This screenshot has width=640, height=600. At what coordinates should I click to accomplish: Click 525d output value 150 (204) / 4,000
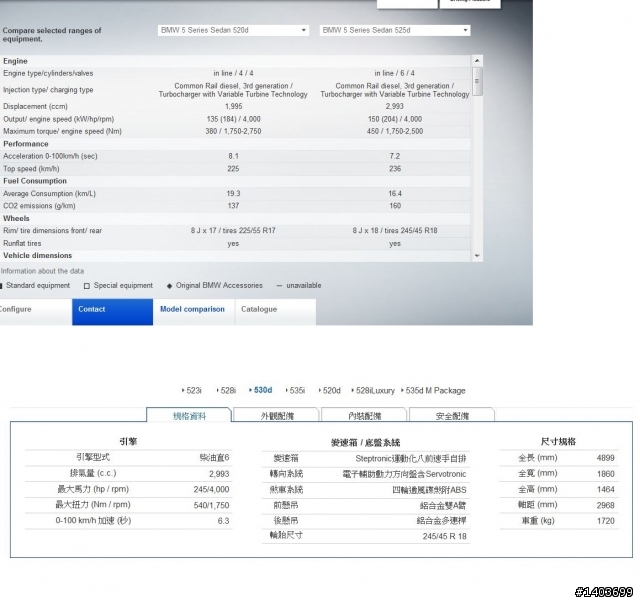[x=395, y=119]
